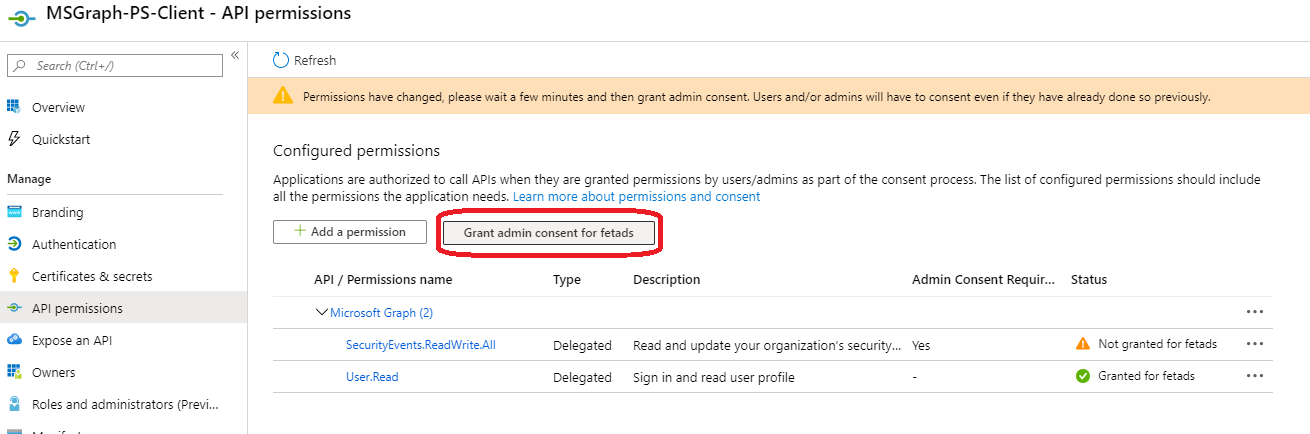Click the Expose an API cloud icon

tap(14, 340)
